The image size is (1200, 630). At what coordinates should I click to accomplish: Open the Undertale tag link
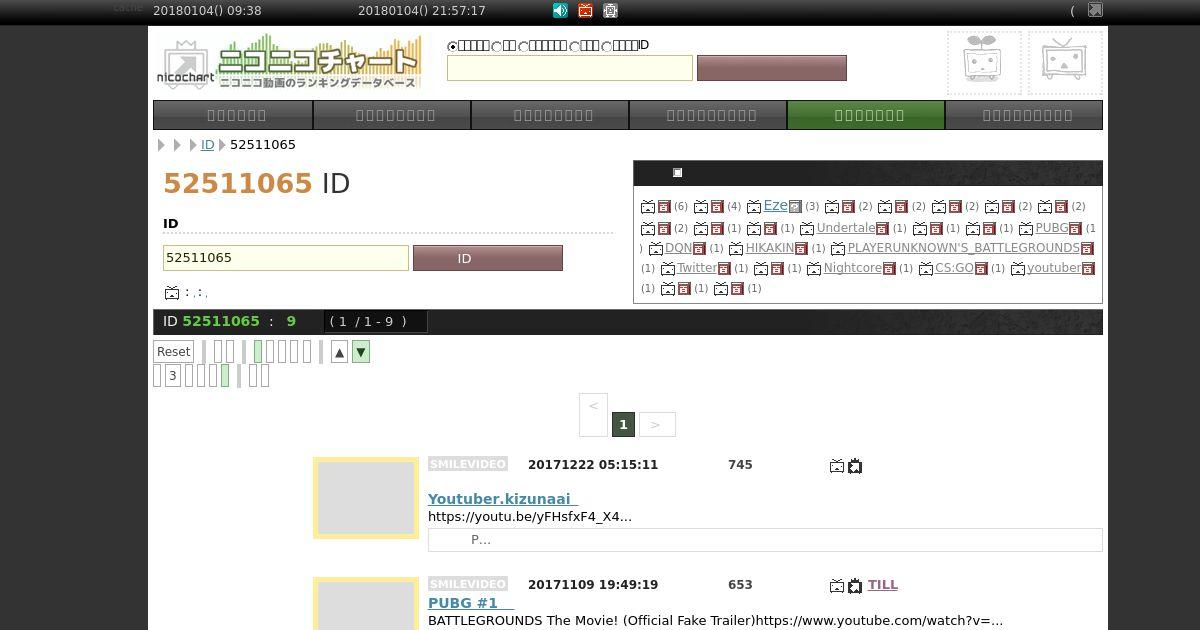[x=846, y=228]
